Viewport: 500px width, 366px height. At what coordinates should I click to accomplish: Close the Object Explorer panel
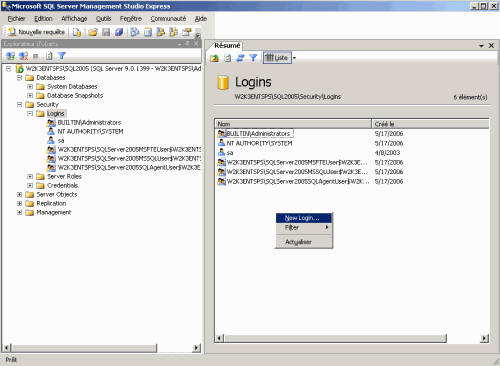pyautogui.click(x=196, y=44)
